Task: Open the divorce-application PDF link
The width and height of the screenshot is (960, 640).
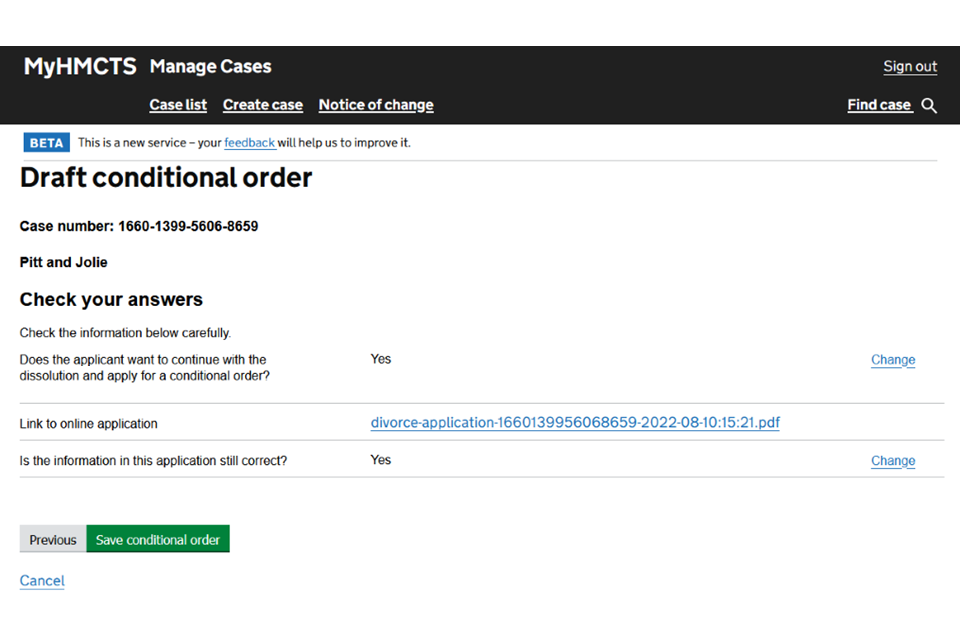Action: [575, 423]
